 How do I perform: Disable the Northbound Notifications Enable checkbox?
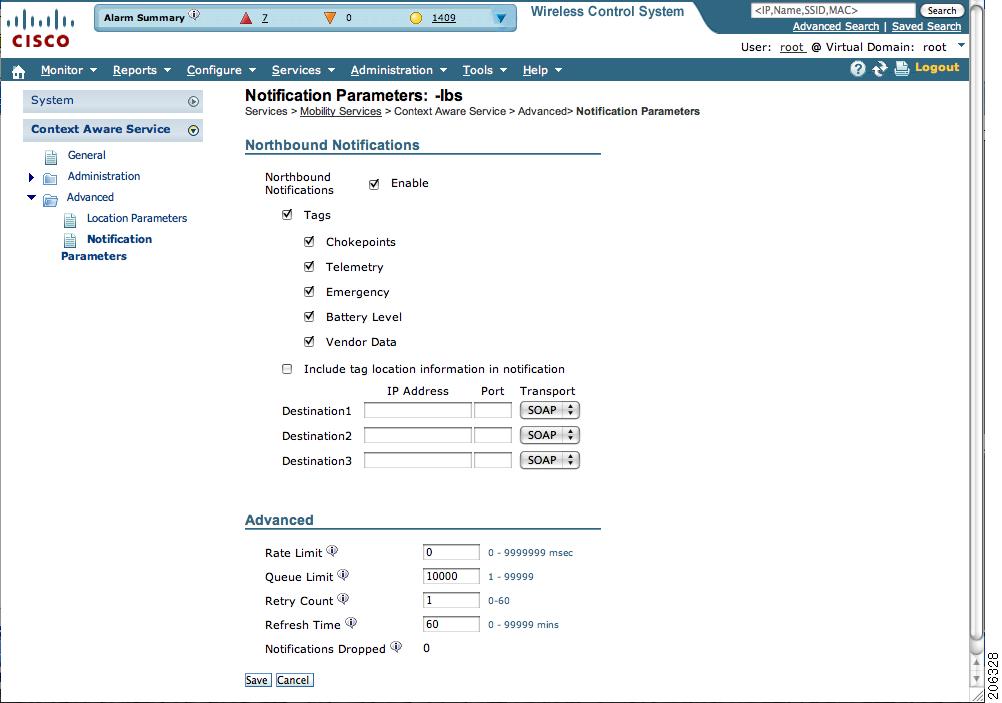point(374,183)
